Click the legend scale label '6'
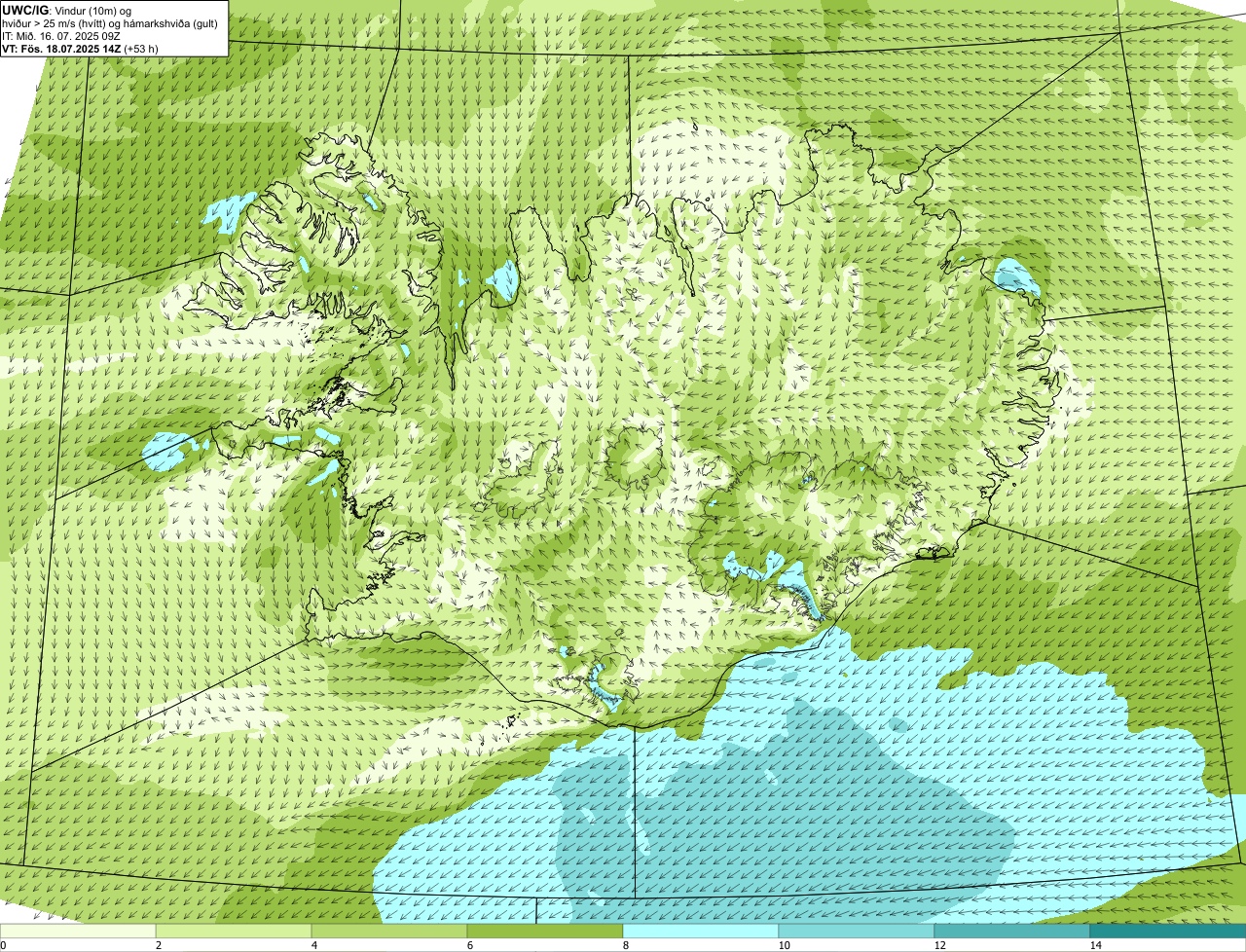 coord(469,945)
